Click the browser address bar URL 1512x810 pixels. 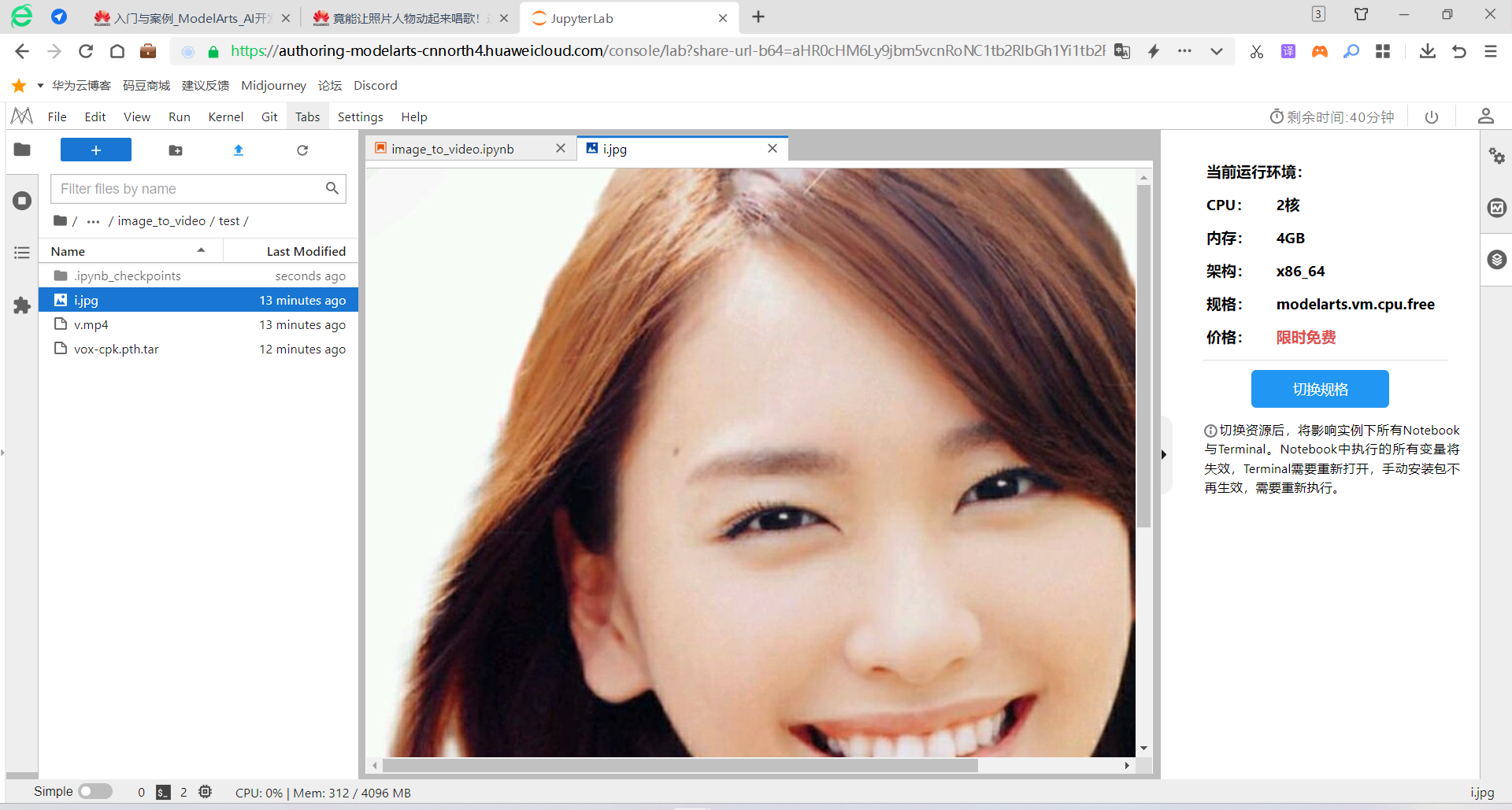click(668, 51)
